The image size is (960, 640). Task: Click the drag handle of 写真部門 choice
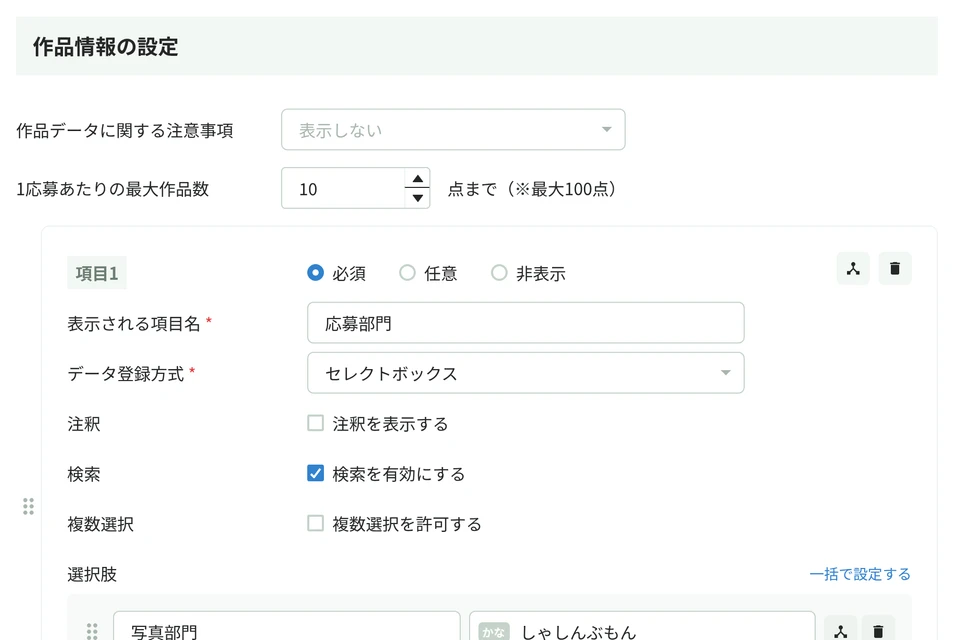[x=92, y=631]
